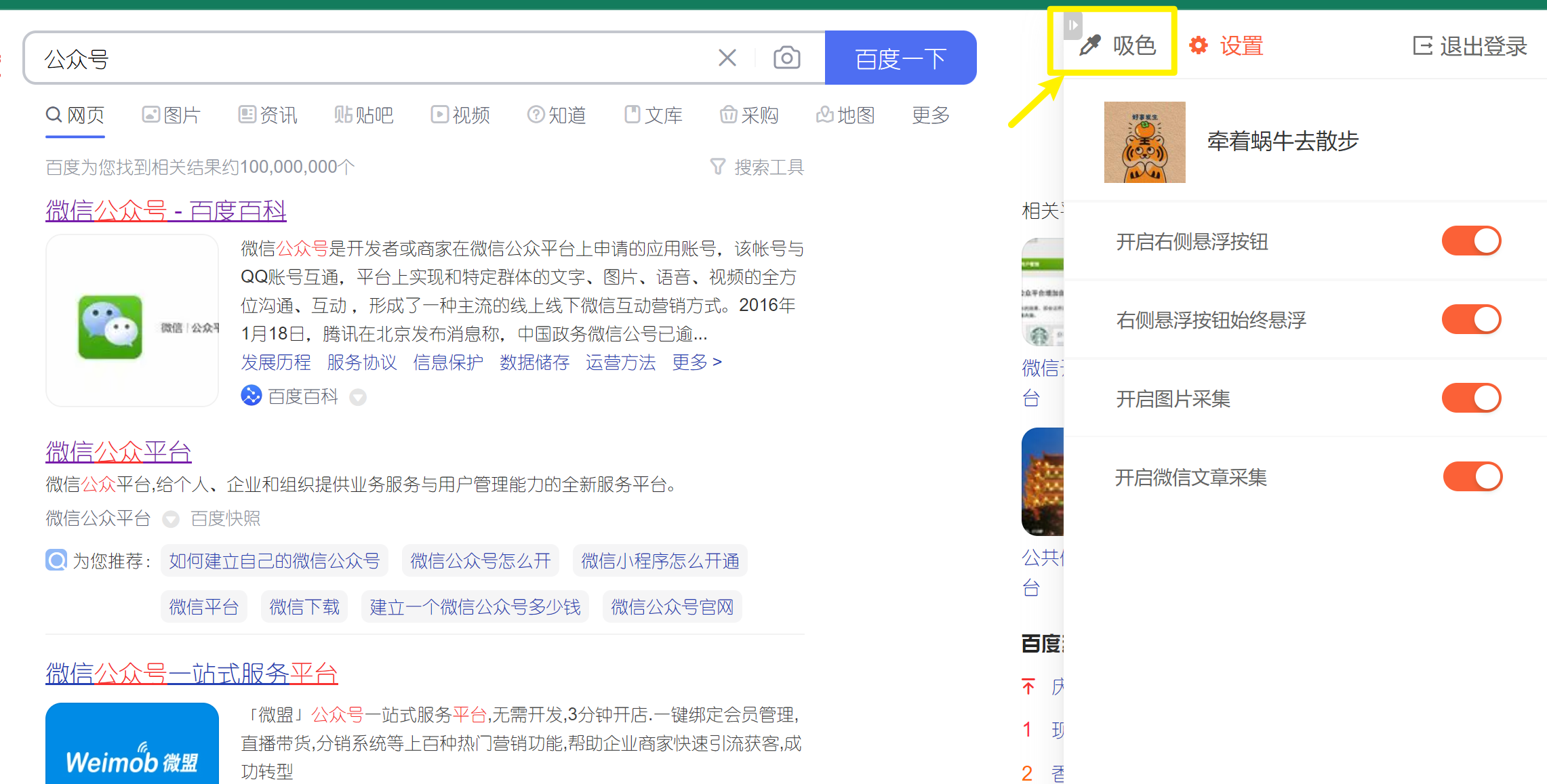Open the 发展历程 sub-link

276,363
